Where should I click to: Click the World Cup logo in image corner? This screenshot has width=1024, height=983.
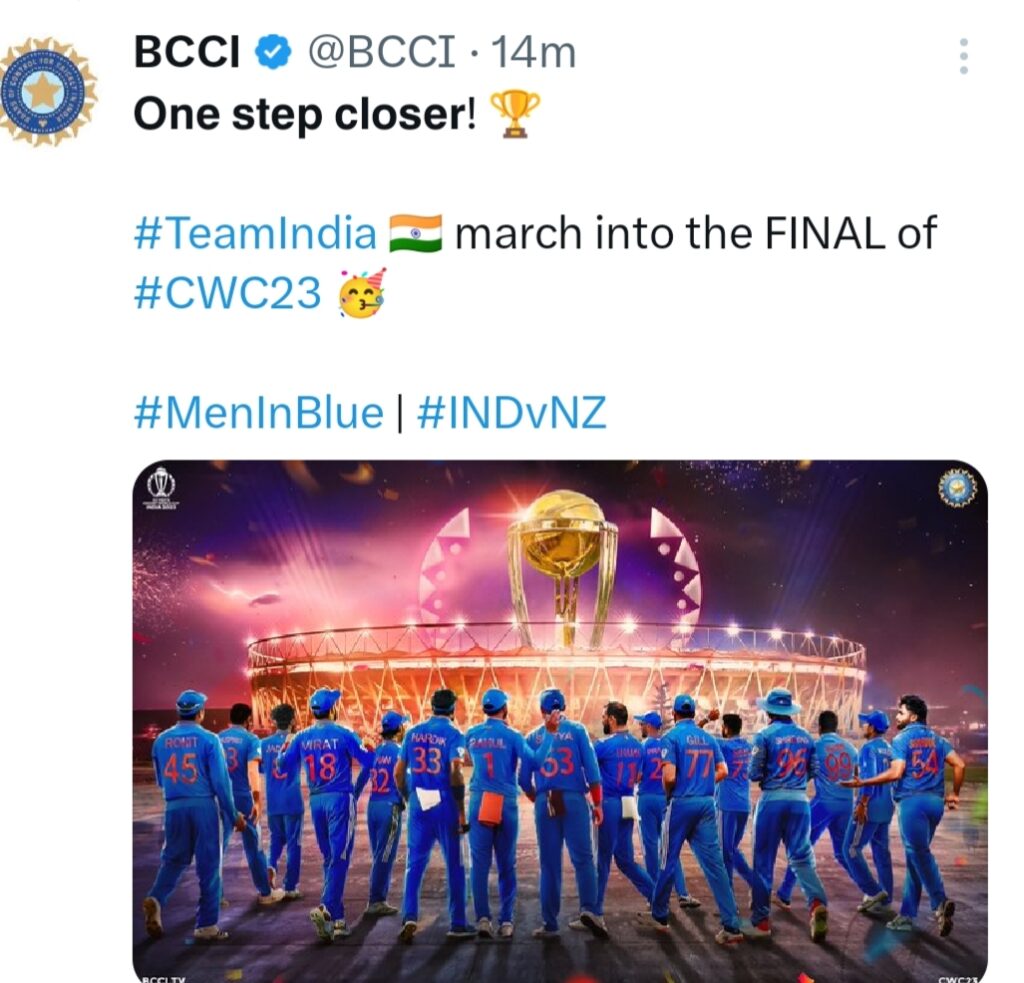click(x=161, y=488)
